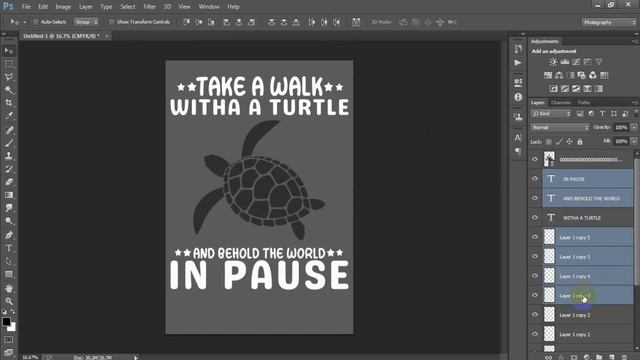Toggle Quick Mask mode
Image resolution: width=640 pixels, height=360 pixels.
(9, 340)
